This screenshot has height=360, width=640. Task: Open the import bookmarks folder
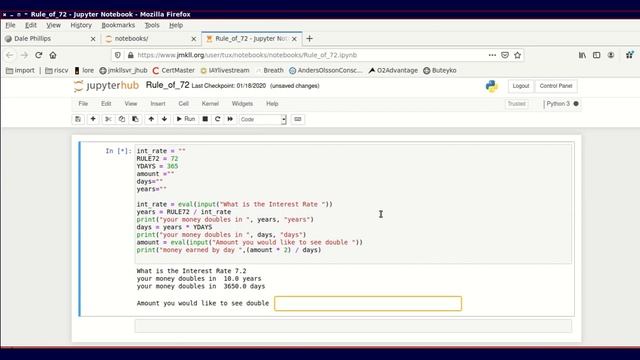click(x=20, y=71)
